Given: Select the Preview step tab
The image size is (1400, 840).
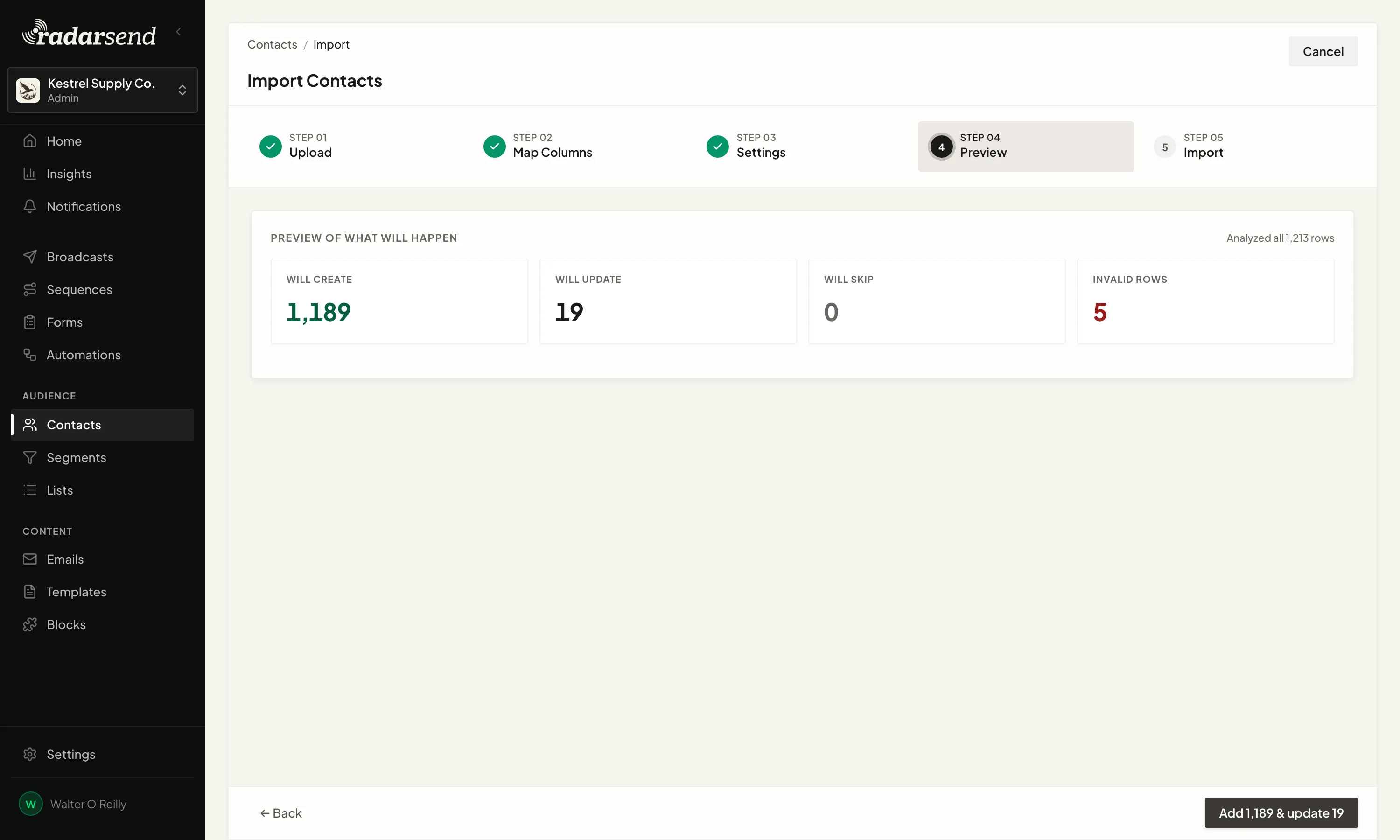Looking at the screenshot, I should tap(1025, 147).
